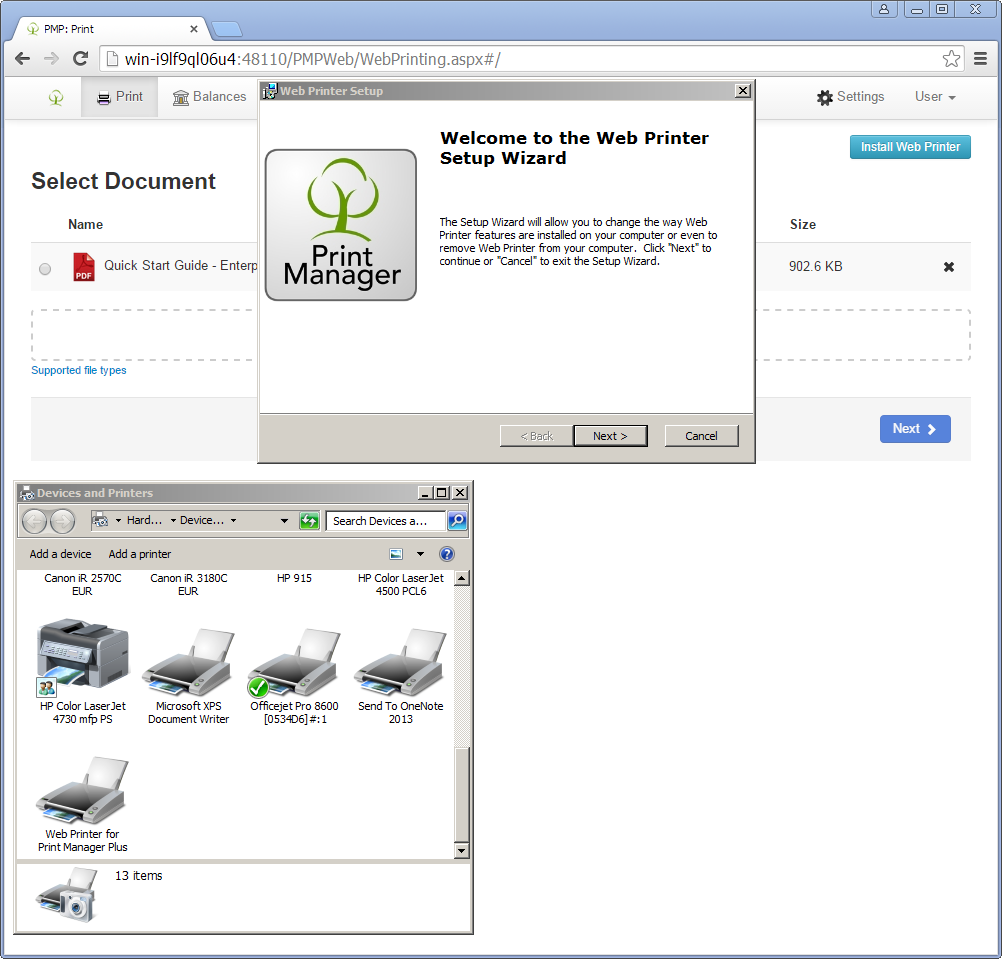The image size is (1002, 959).
Task: Click the devices icon in address breadcrumb
Action: point(100,521)
